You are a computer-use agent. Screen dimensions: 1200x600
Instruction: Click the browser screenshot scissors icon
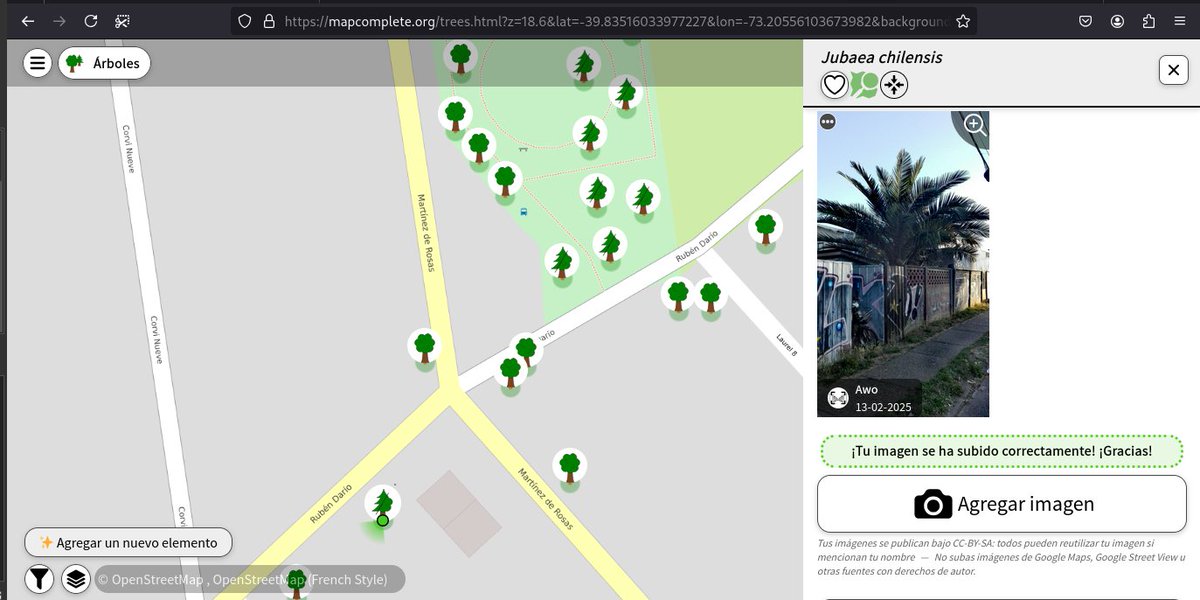[x=122, y=21]
